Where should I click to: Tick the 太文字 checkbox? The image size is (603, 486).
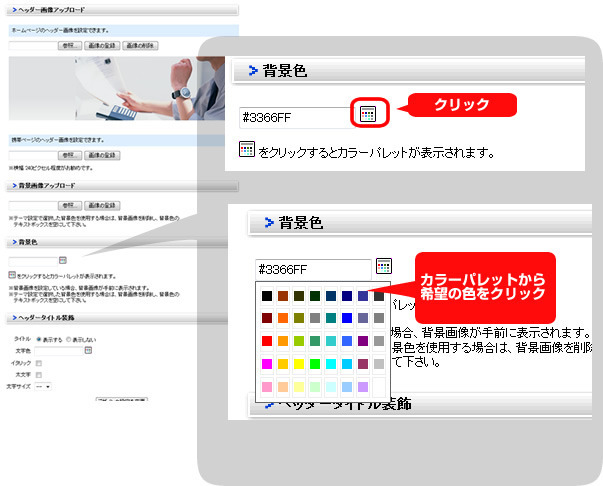[x=39, y=374]
